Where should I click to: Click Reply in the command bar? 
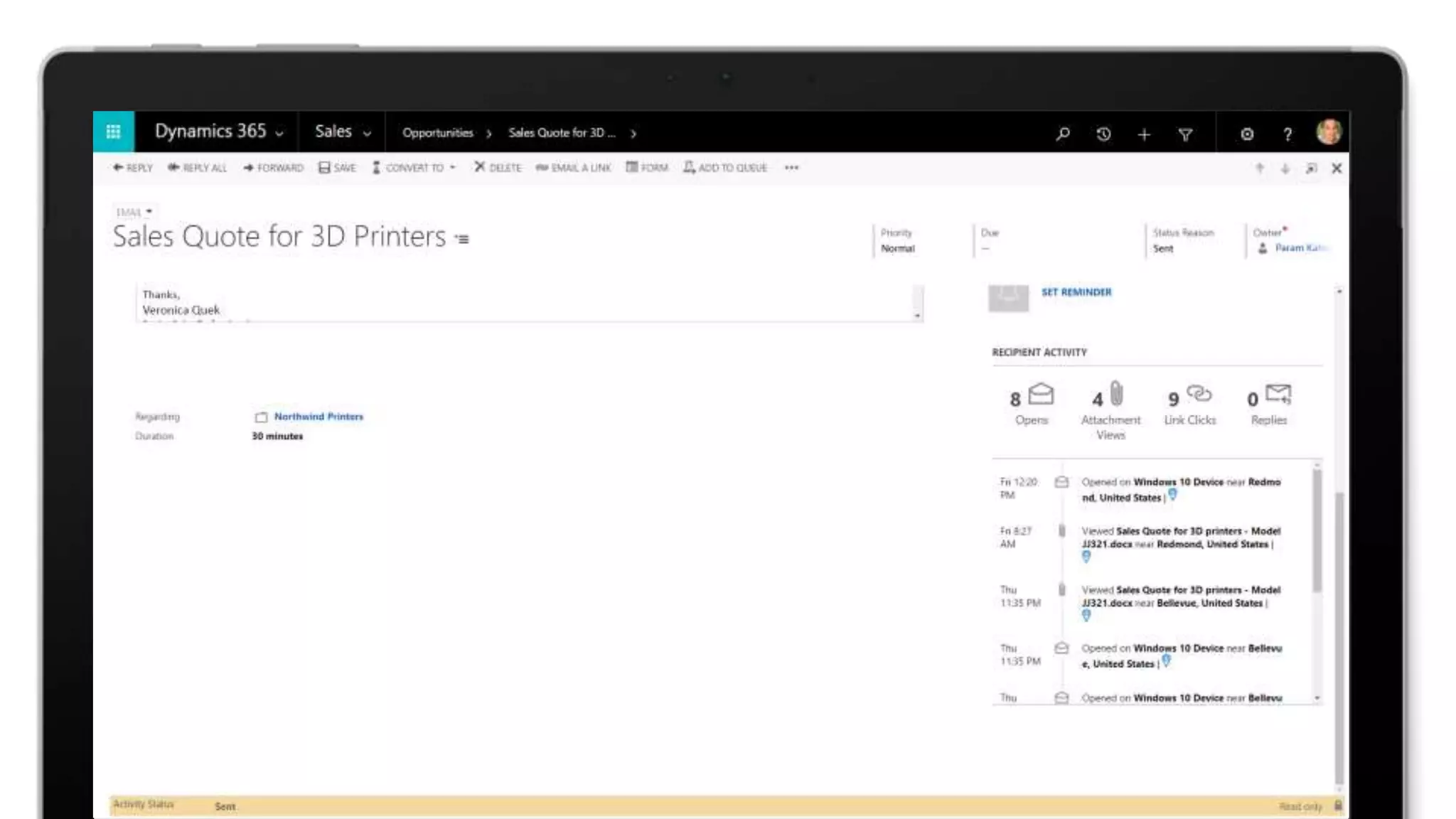coord(133,168)
